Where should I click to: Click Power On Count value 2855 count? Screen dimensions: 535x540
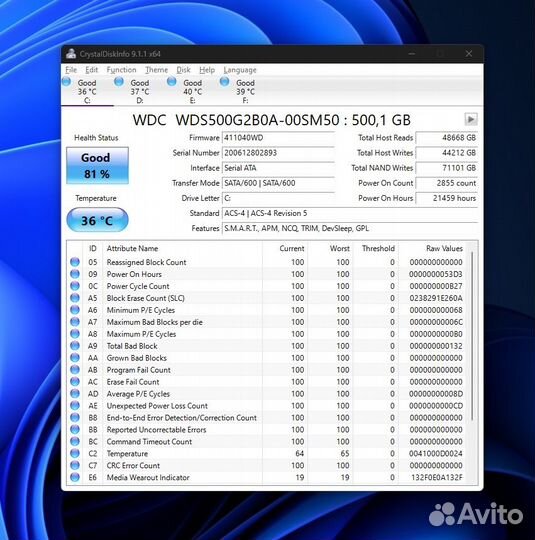point(446,183)
